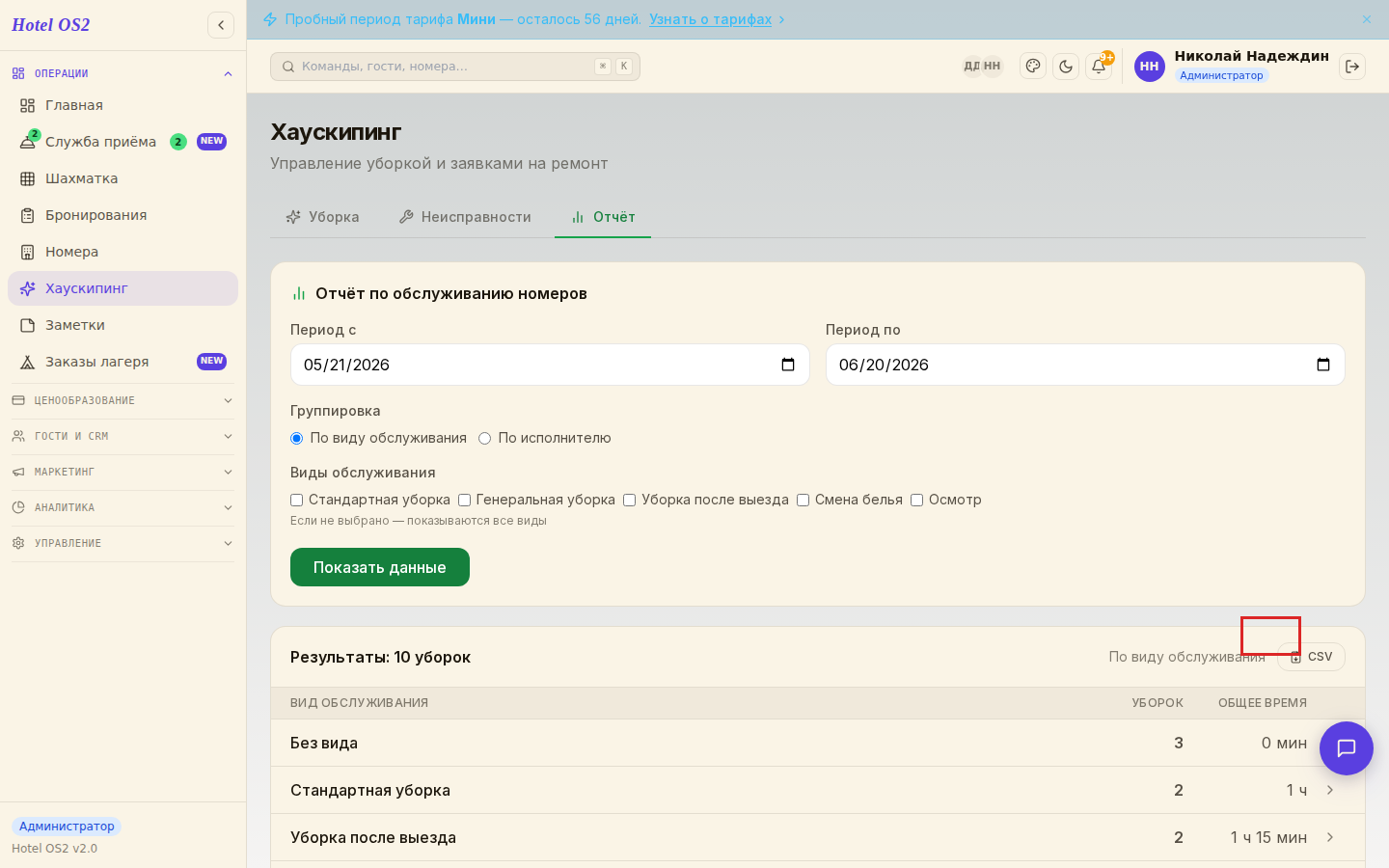The width and height of the screenshot is (1389, 868).
Task: Click the Уборок column header
Action: point(1157,703)
